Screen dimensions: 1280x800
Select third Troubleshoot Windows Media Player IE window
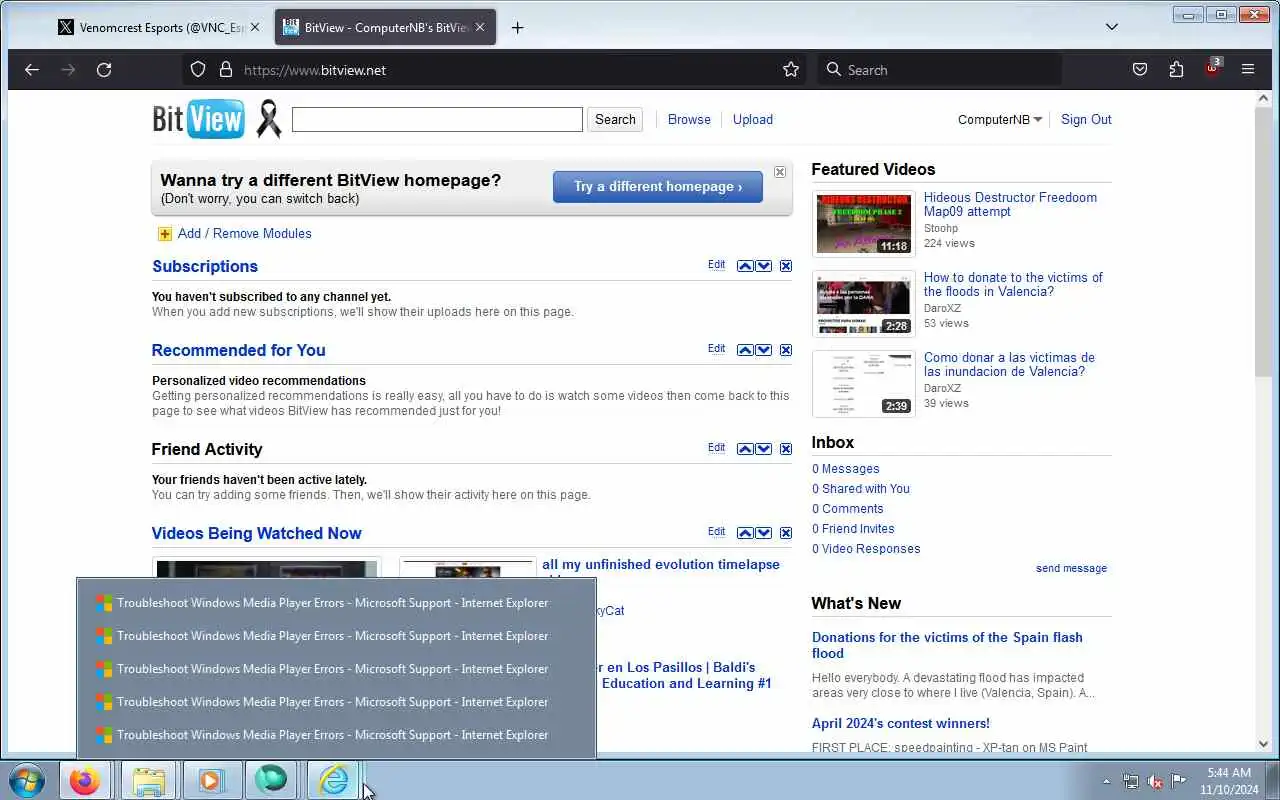click(x=336, y=669)
